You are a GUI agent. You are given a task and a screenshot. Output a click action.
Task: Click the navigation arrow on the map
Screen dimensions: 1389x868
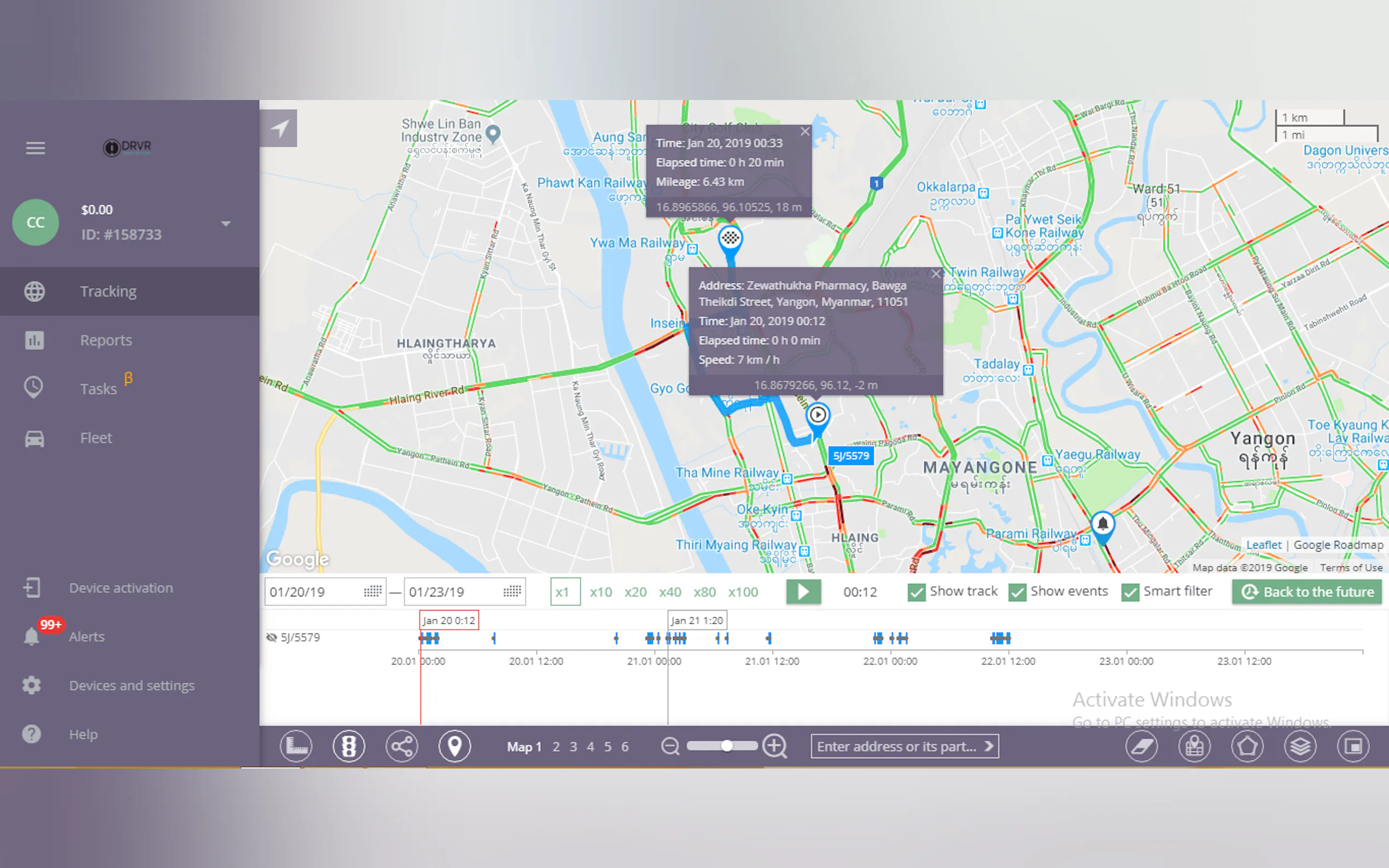[x=279, y=128]
